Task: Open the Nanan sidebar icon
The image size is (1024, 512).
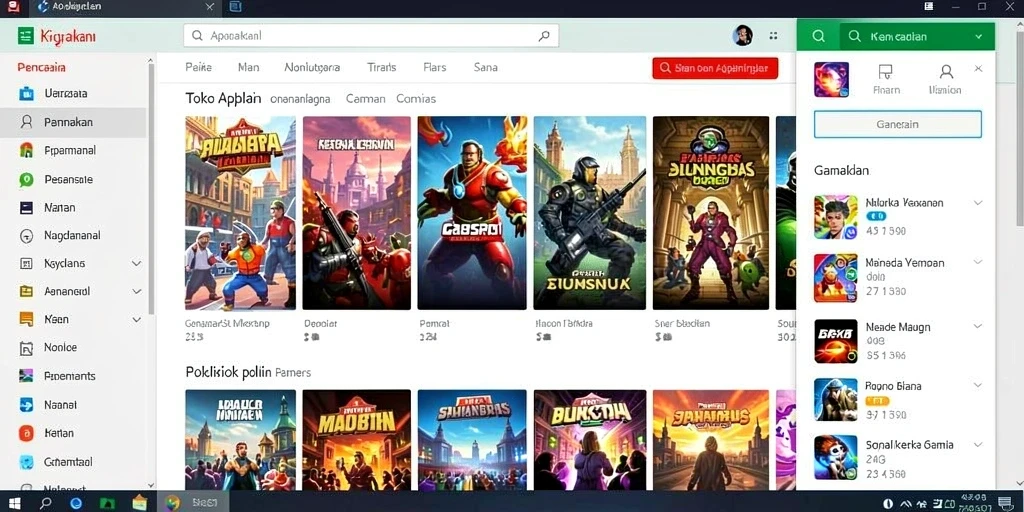Action: [26, 208]
